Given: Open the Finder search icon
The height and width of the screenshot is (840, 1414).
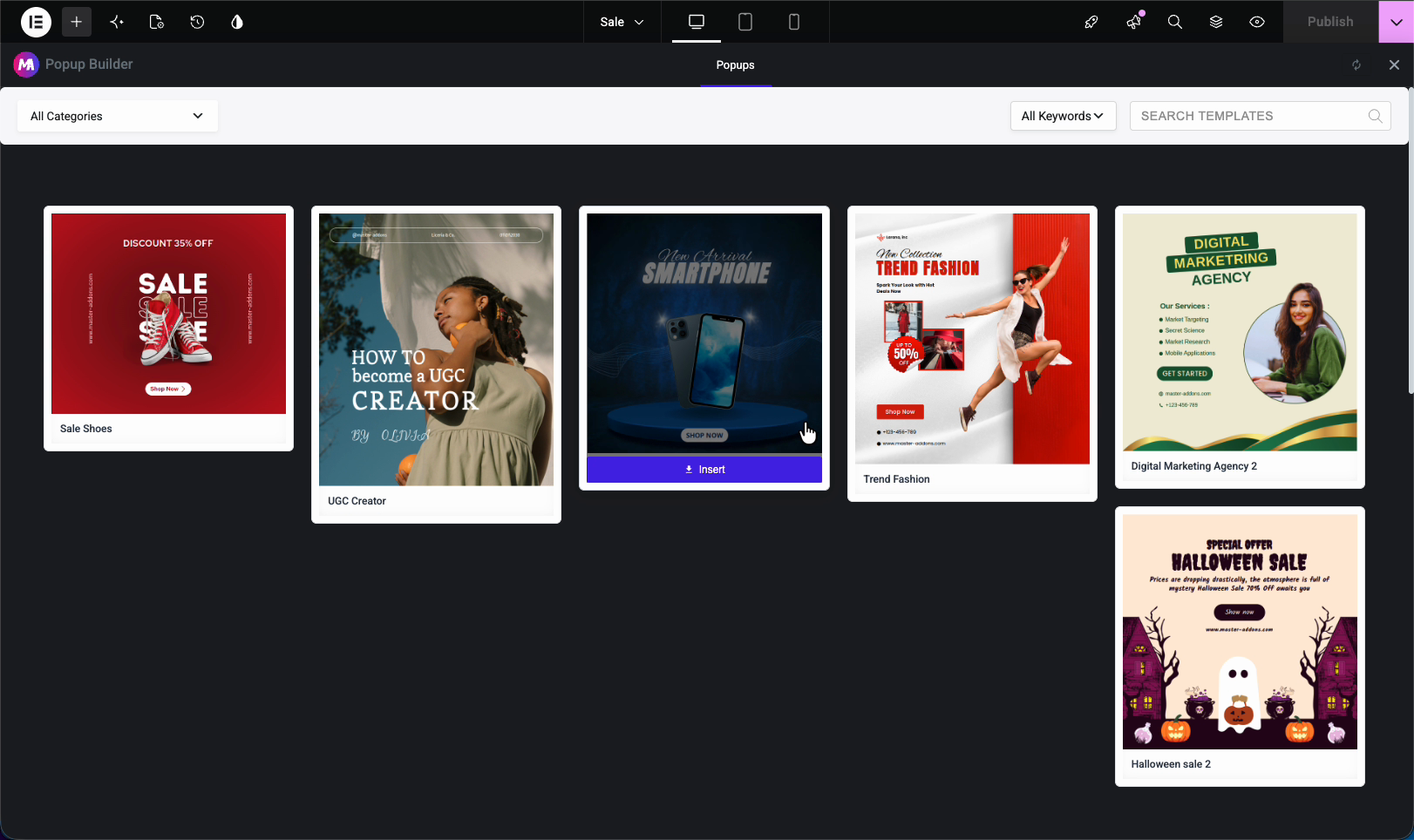Looking at the screenshot, I should (1175, 22).
